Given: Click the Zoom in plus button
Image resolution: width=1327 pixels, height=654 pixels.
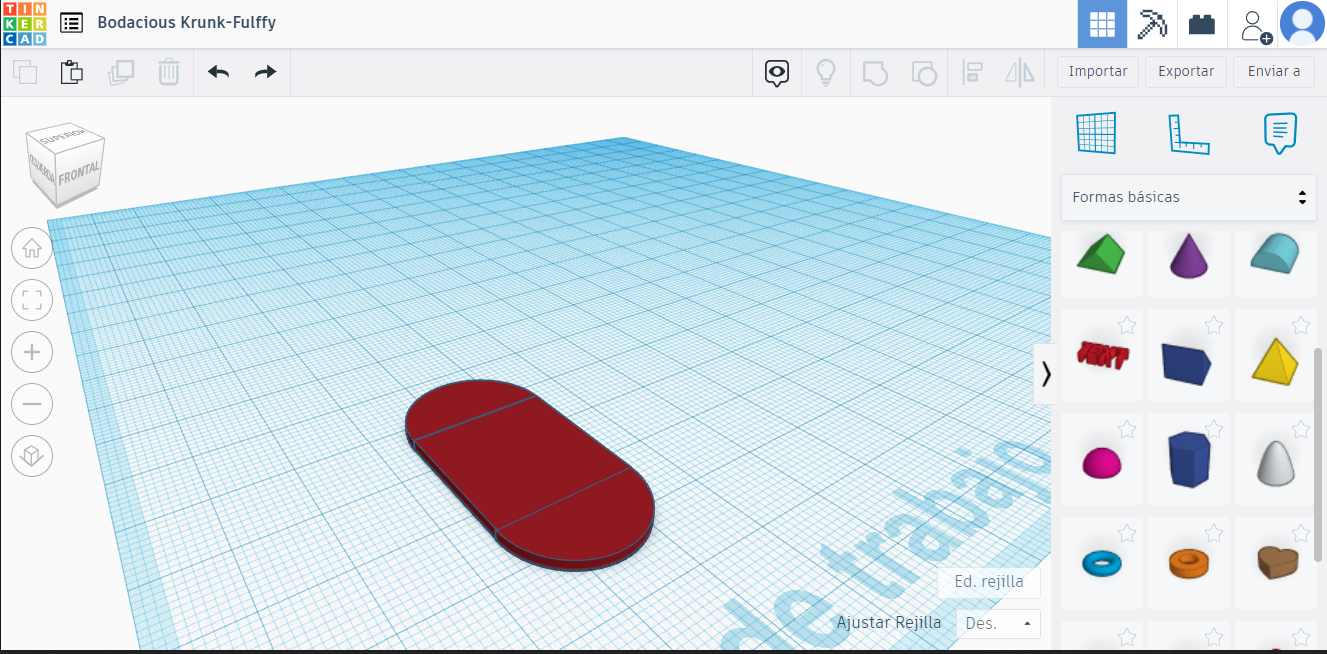Looking at the screenshot, I should click(32, 352).
